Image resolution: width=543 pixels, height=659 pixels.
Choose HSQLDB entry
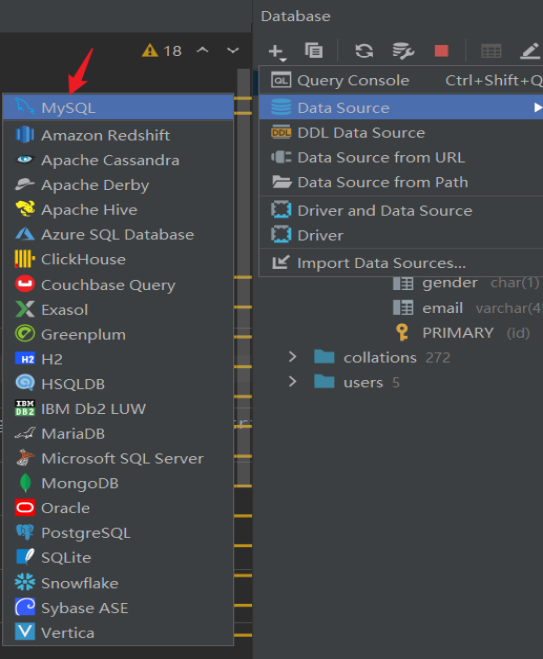[118, 384]
